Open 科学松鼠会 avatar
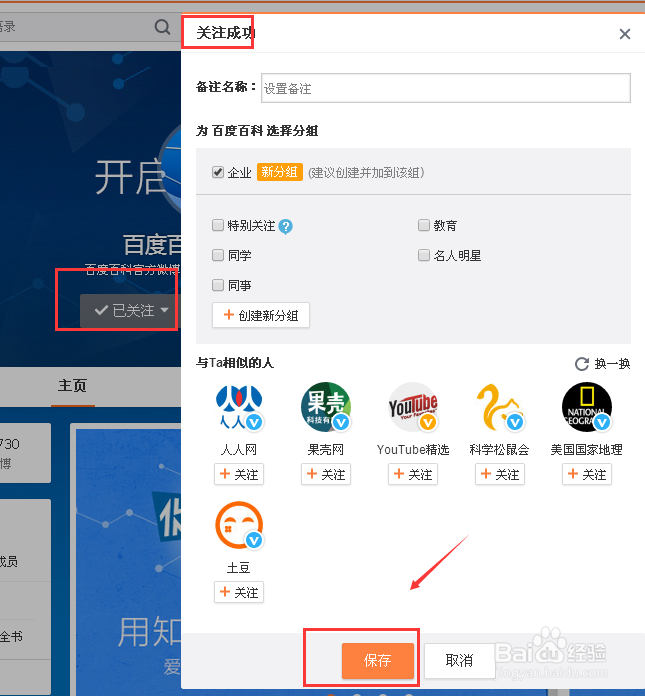645x696 pixels. coord(500,407)
